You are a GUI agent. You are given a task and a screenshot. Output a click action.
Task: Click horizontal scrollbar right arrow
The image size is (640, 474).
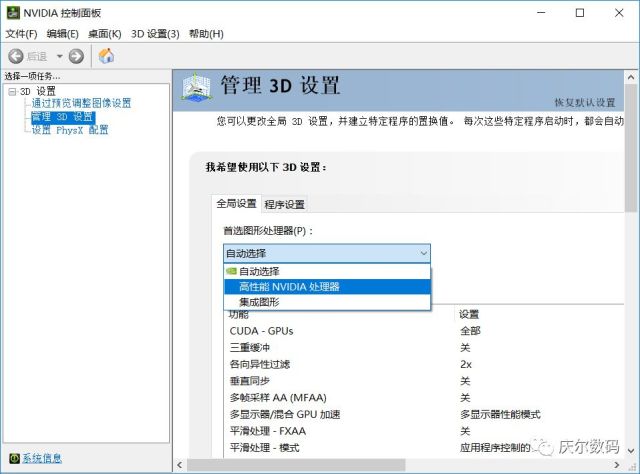point(617,465)
